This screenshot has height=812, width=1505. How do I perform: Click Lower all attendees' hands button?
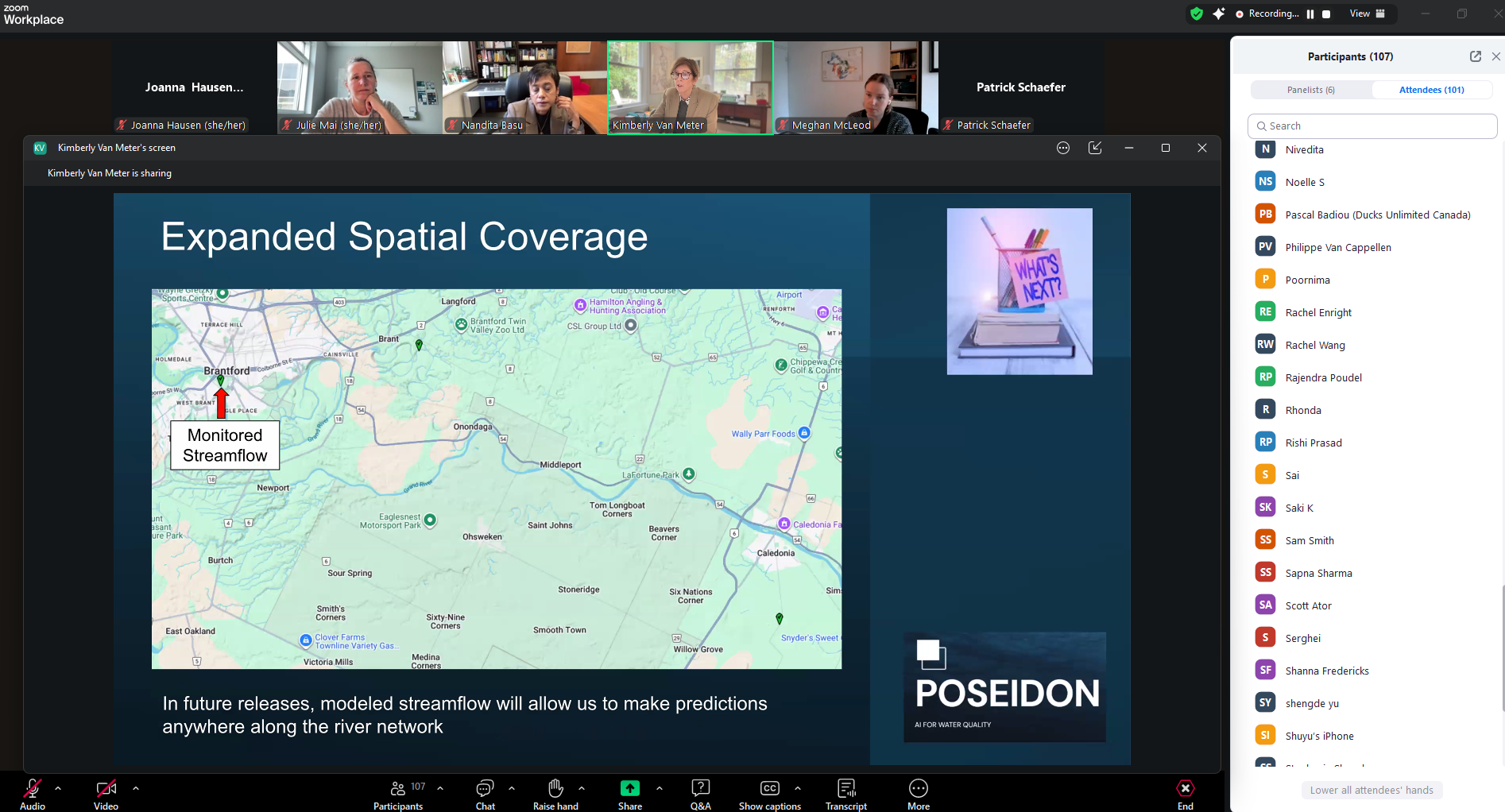click(x=1372, y=790)
